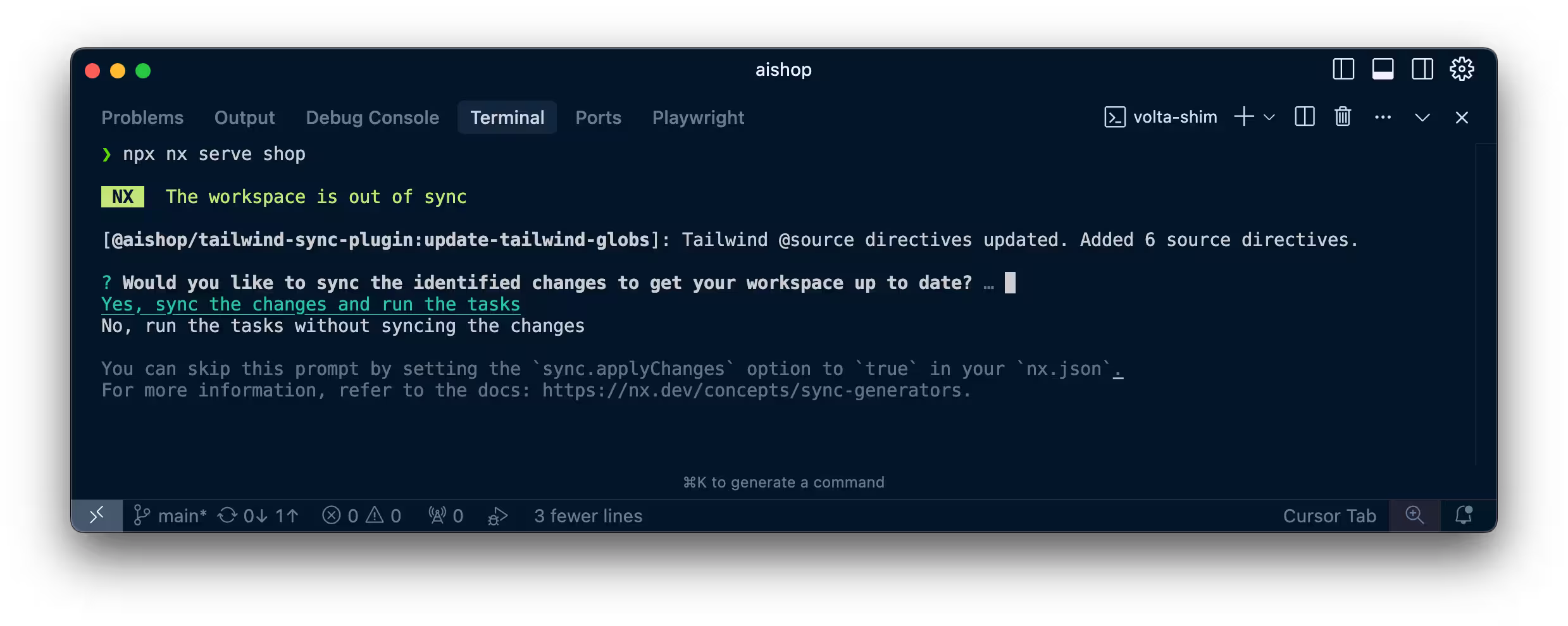Select 'Yes, sync the changes and run the tasks'

point(311,304)
